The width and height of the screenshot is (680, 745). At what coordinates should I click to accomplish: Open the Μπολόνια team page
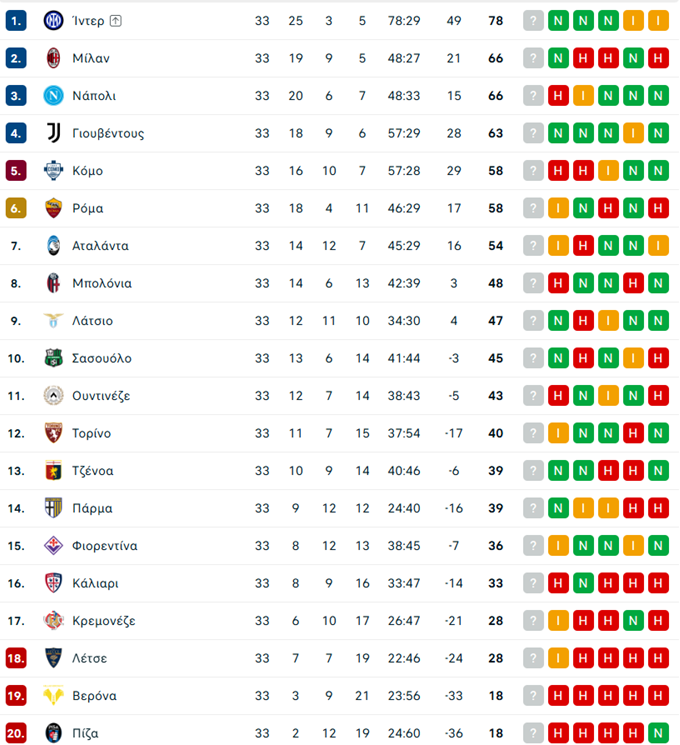(101, 283)
